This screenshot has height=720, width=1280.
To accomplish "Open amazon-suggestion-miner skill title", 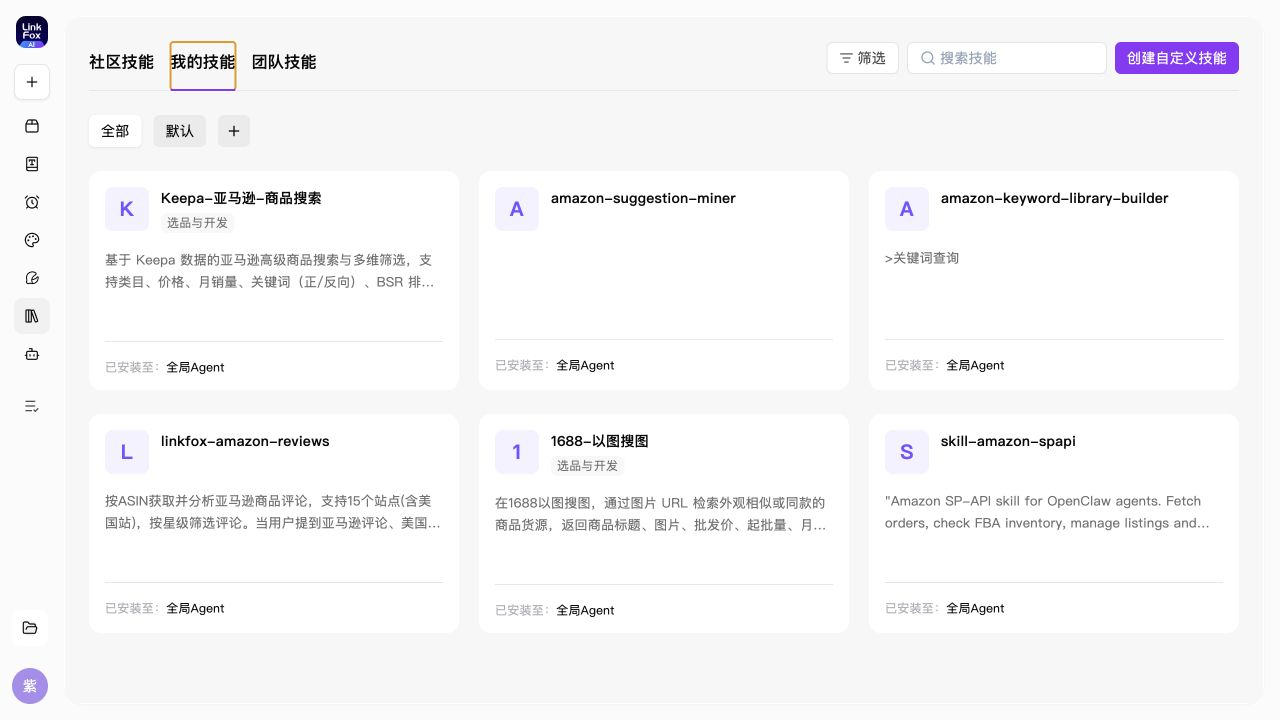I will (643, 198).
